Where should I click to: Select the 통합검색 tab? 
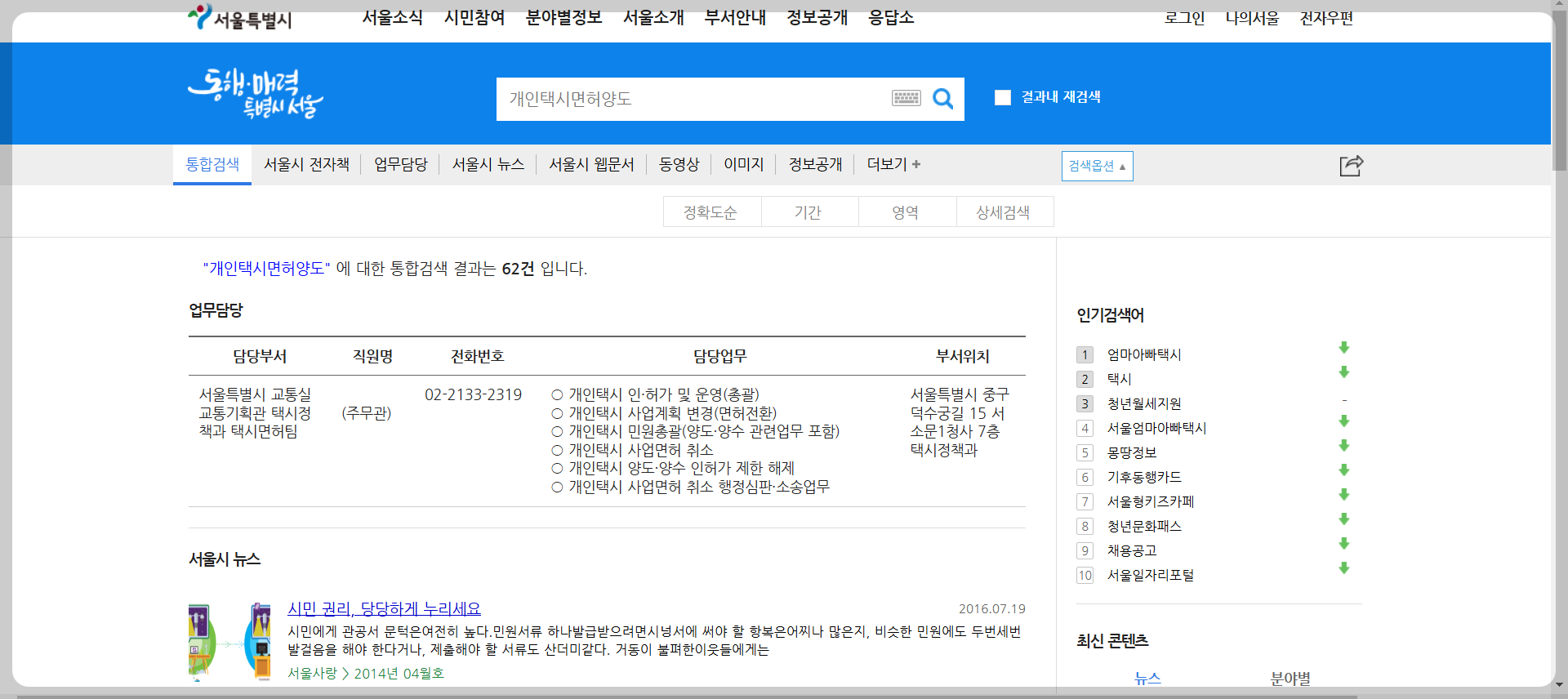212,164
